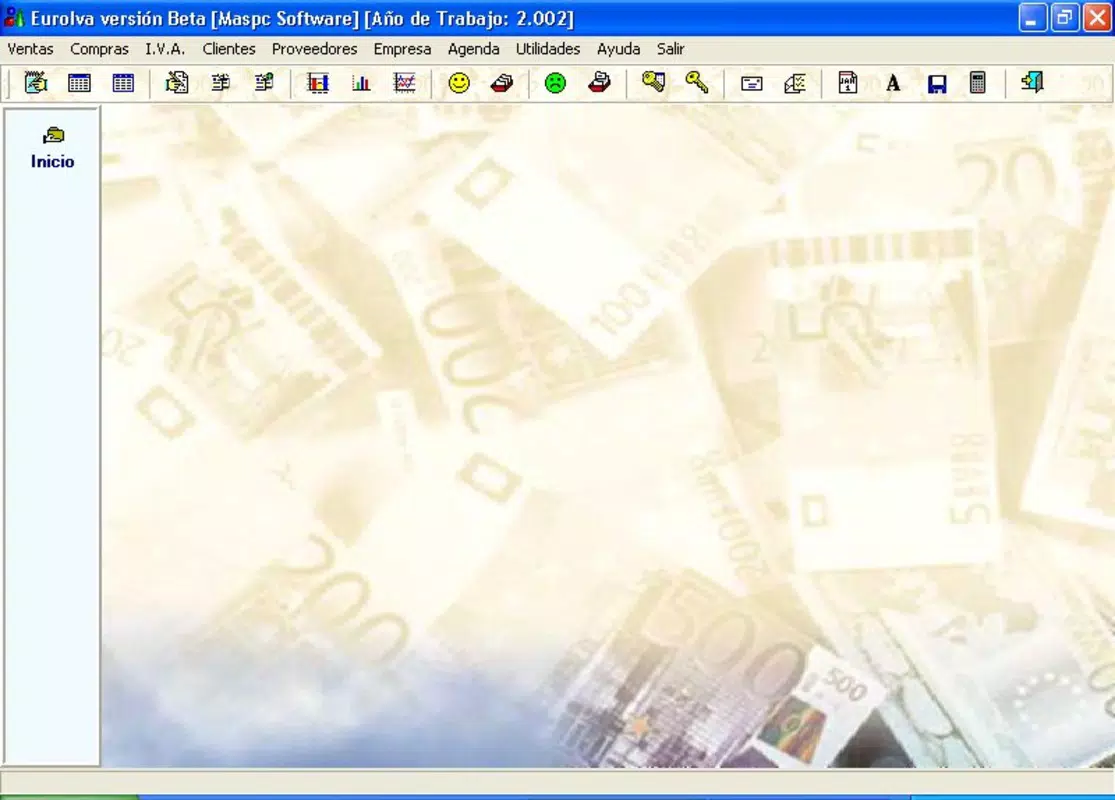Open the stacked bar chart icon
1115x800 pixels.
coord(317,82)
